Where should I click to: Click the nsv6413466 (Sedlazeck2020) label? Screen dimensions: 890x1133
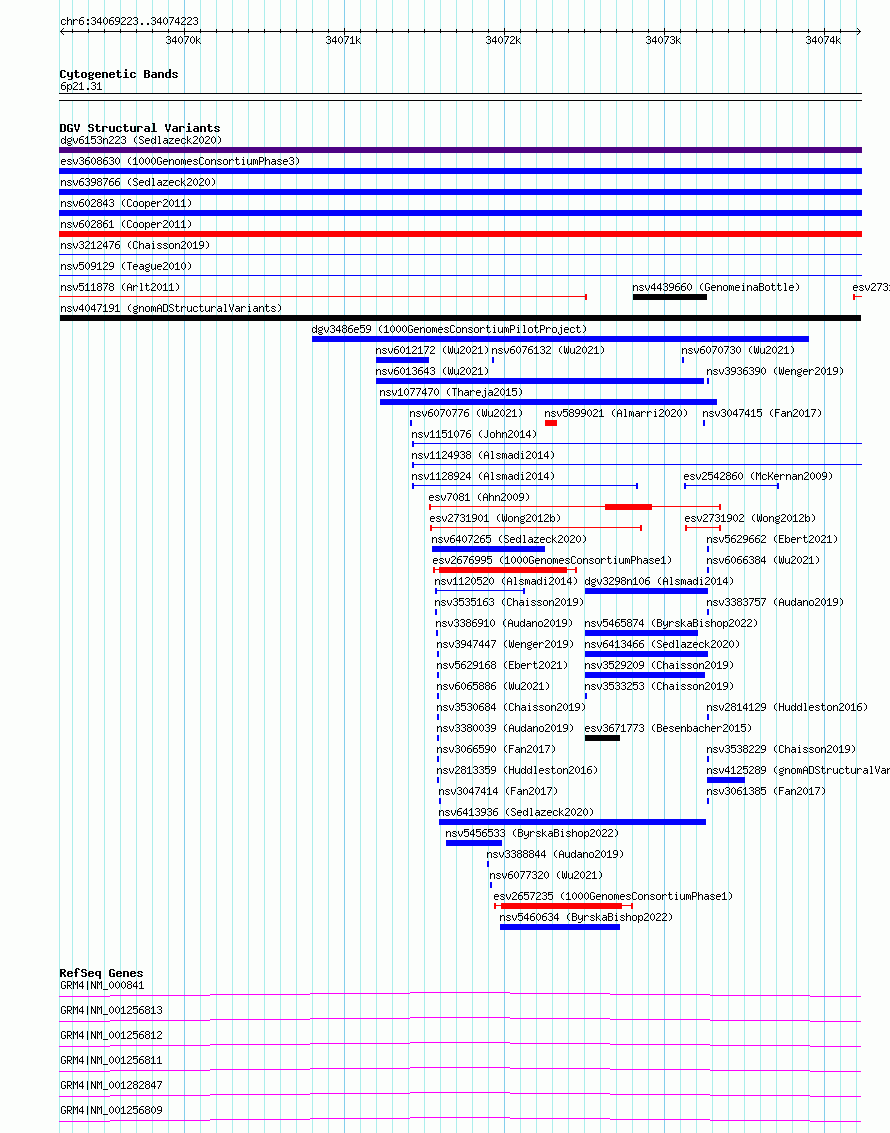(662, 643)
